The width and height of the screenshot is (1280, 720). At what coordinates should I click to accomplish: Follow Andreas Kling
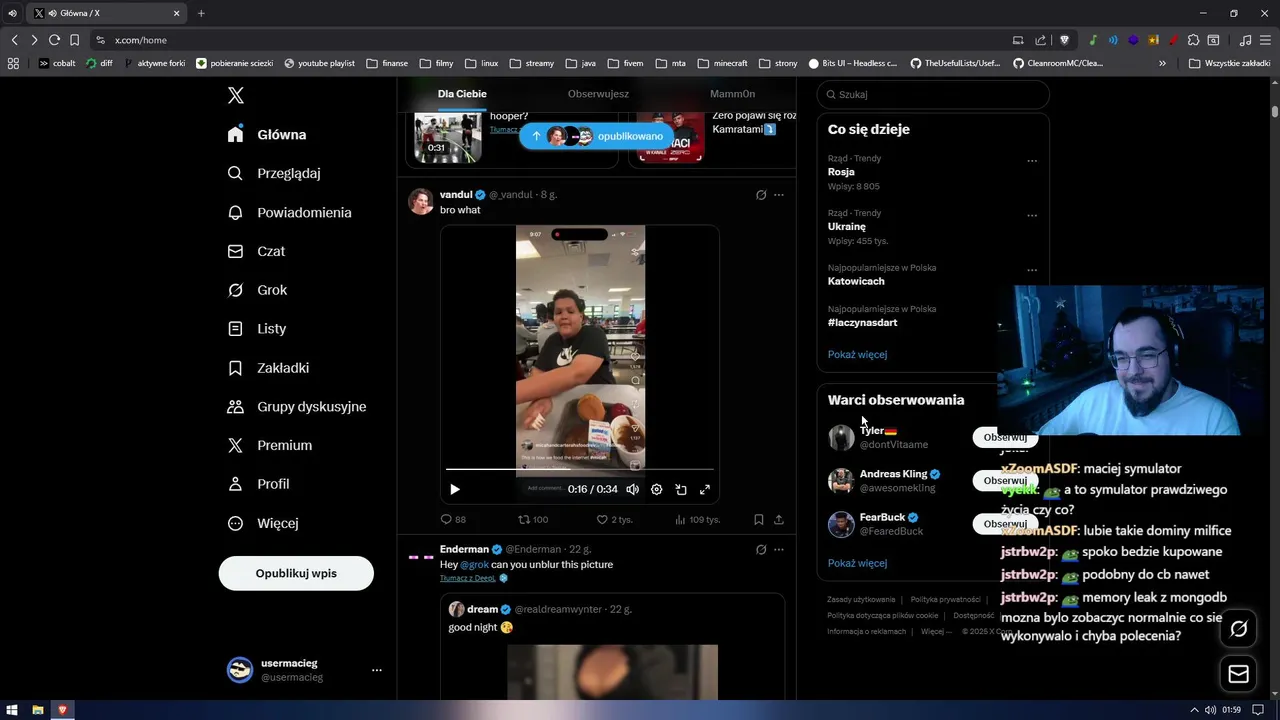1005,480
